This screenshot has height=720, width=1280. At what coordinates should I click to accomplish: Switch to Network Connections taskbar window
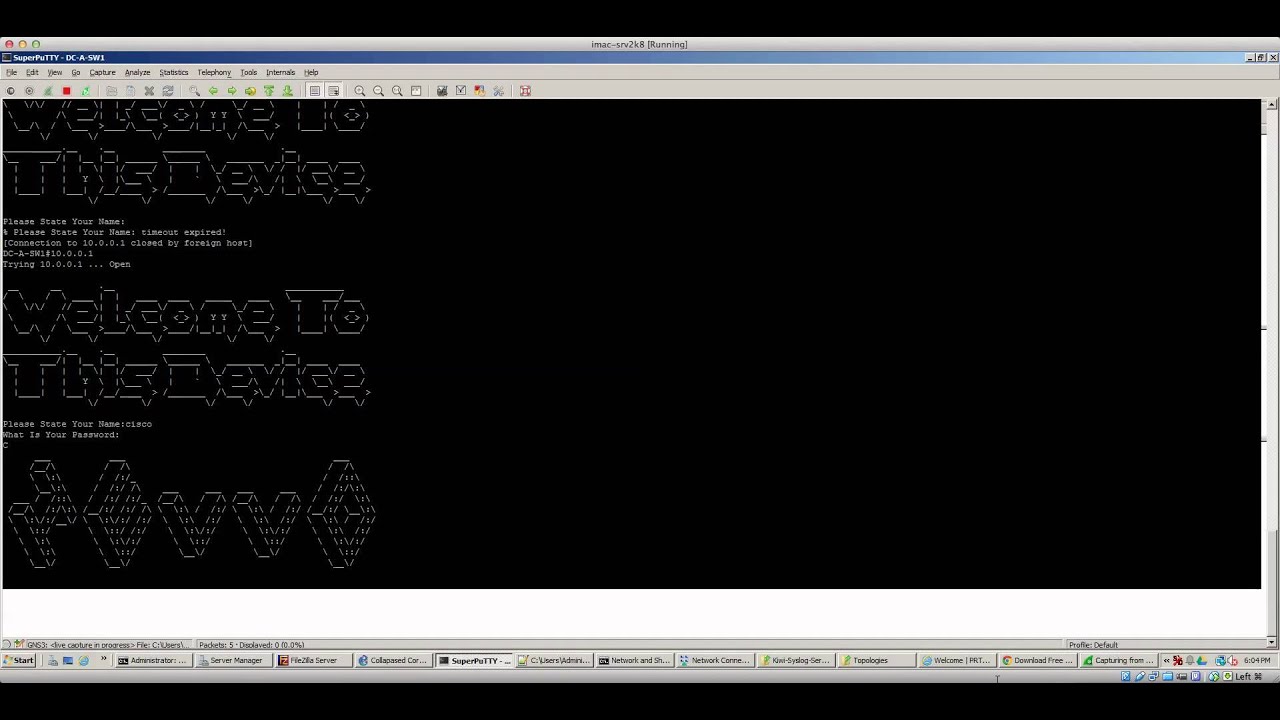714,660
